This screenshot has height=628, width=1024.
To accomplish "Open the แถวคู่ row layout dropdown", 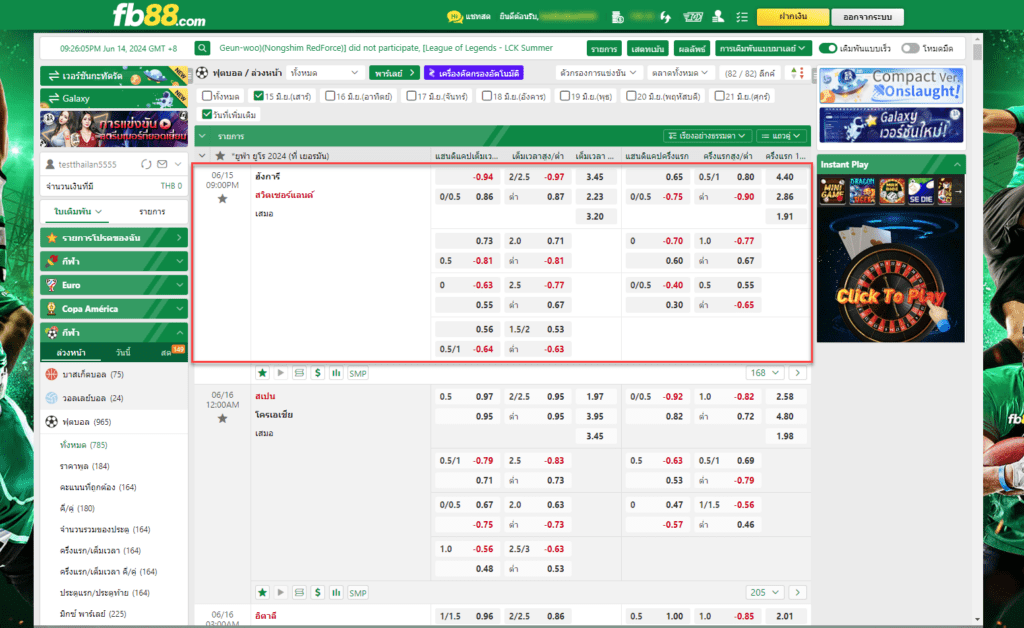I will tap(781, 136).
